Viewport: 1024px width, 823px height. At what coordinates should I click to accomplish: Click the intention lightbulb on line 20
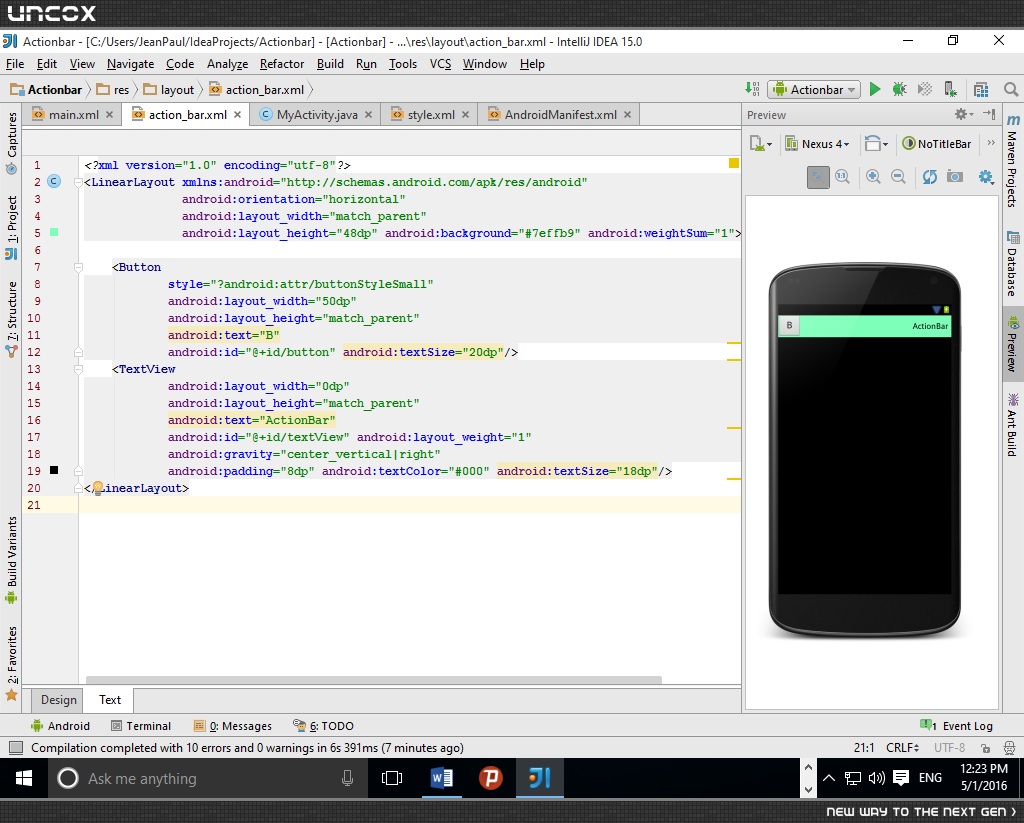click(98, 487)
